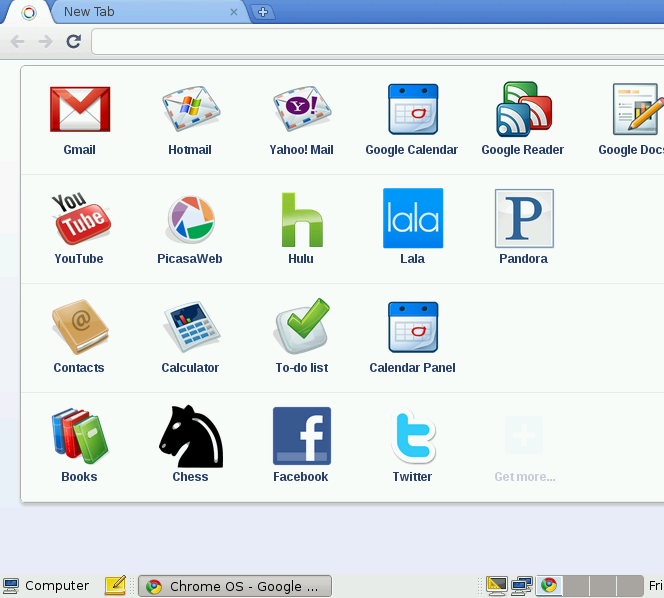The image size is (664, 598).
Task: Open the Calendar Panel icon
Action: pyautogui.click(x=413, y=327)
